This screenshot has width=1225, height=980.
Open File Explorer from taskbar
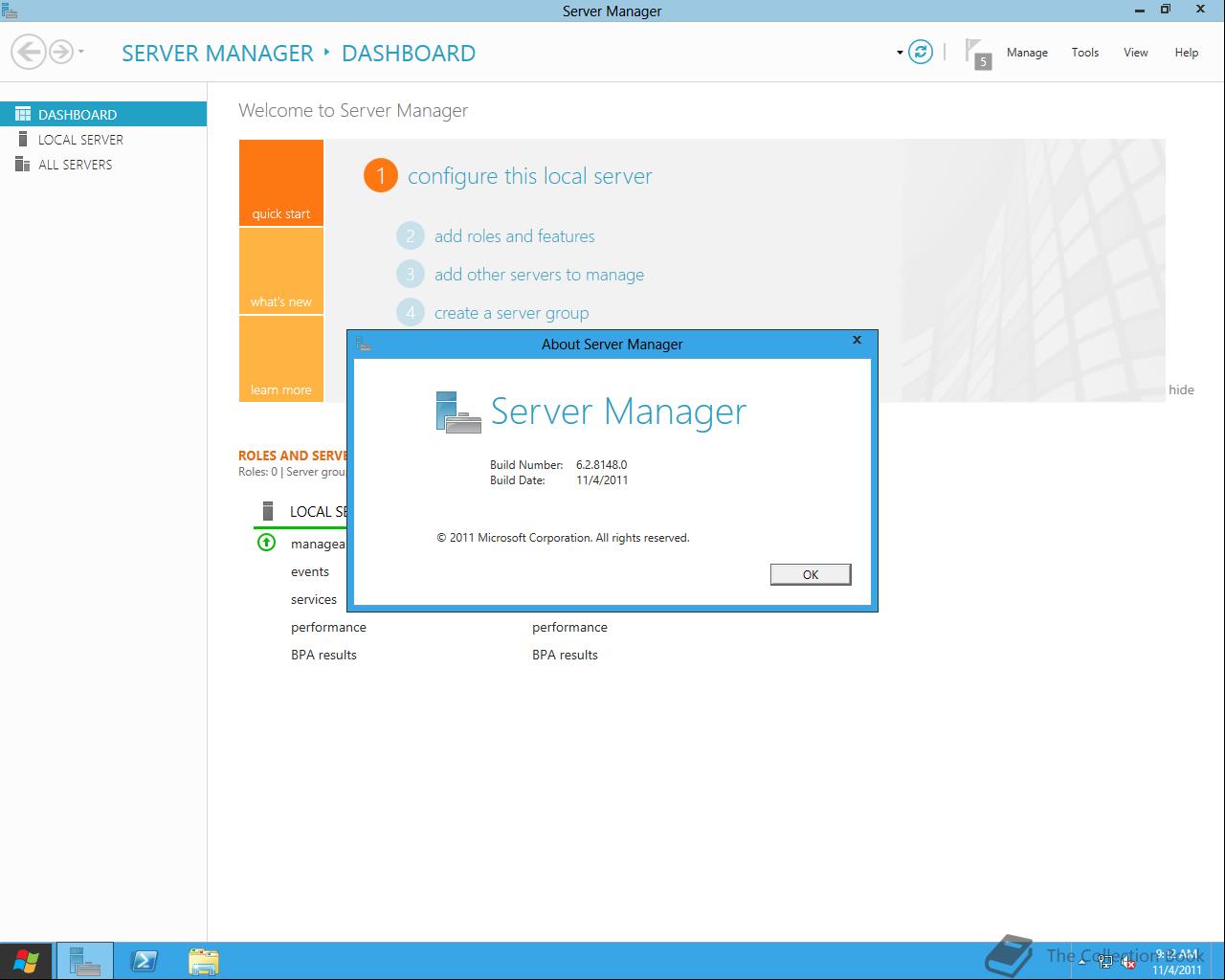[204, 961]
